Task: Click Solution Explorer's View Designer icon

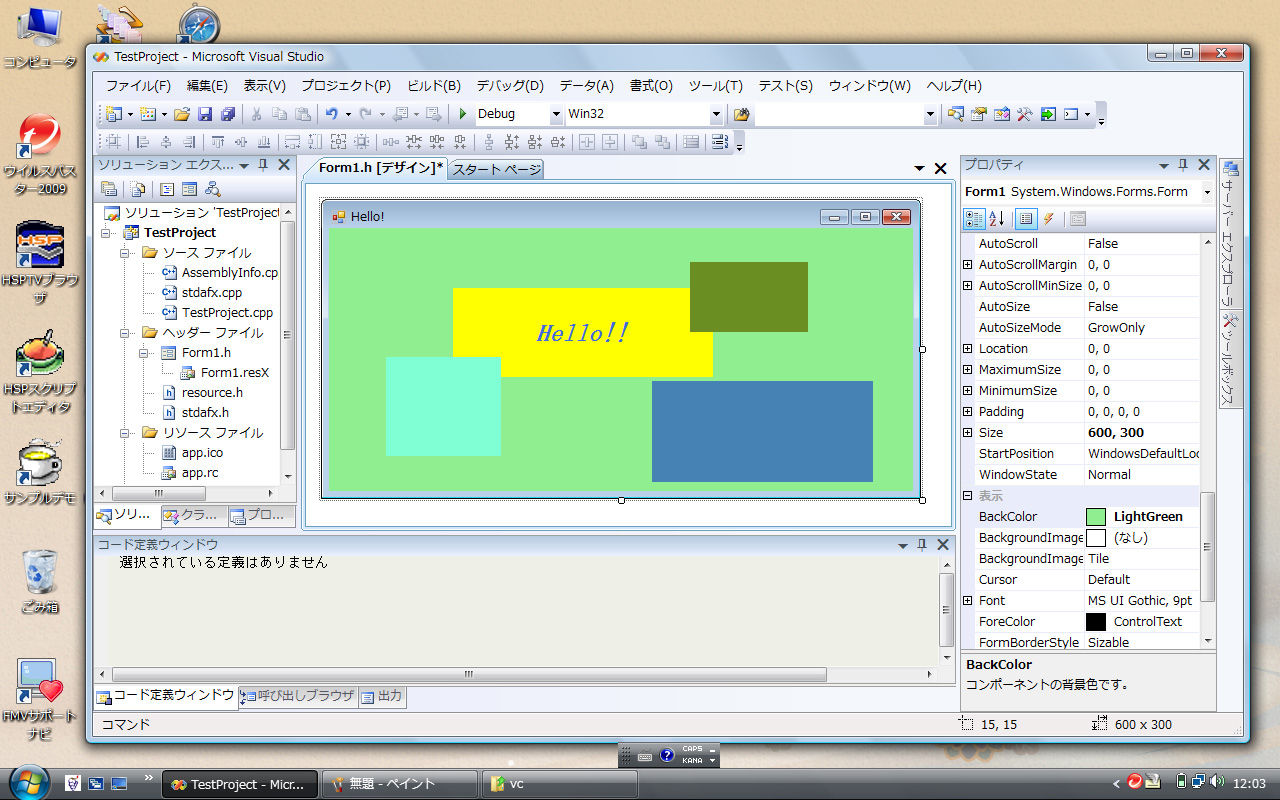Action: click(189, 188)
